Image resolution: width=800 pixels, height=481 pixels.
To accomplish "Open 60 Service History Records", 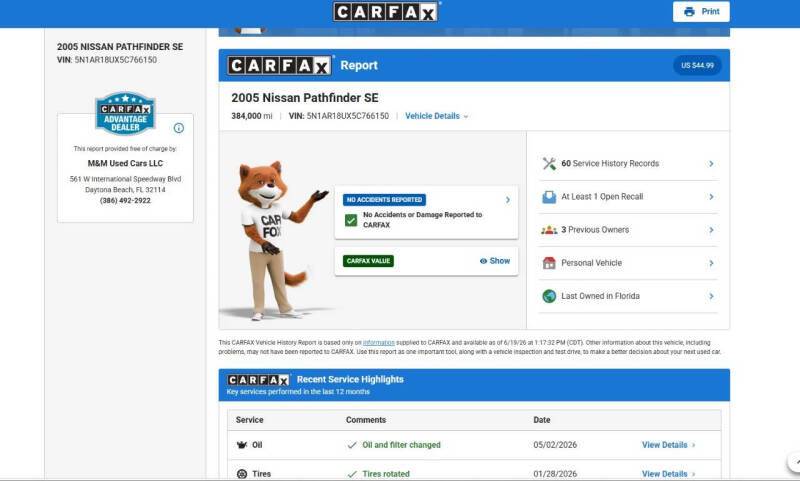I will tap(628, 164).
